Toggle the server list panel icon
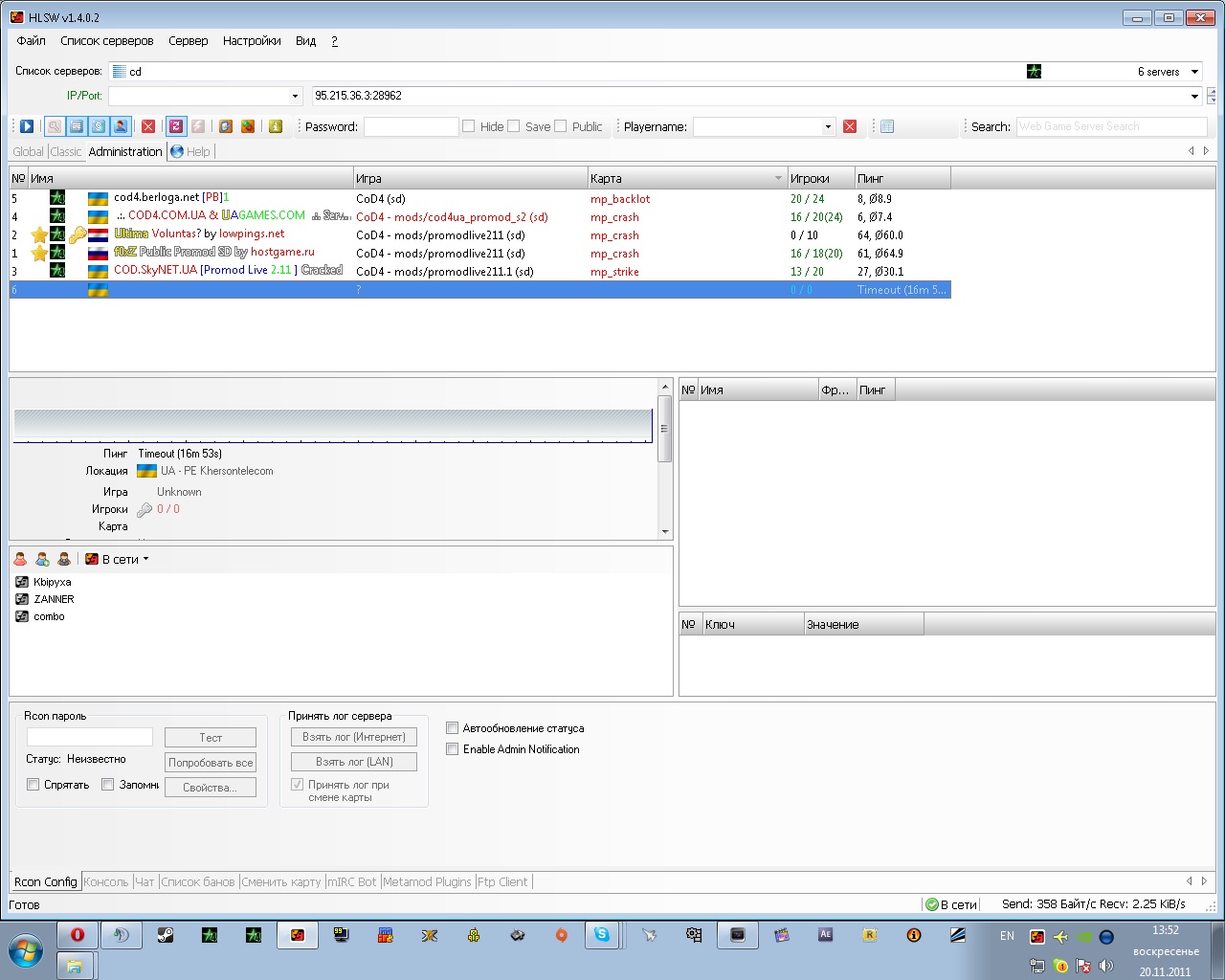Screen dimensions: 1225x980 (77, 126)
